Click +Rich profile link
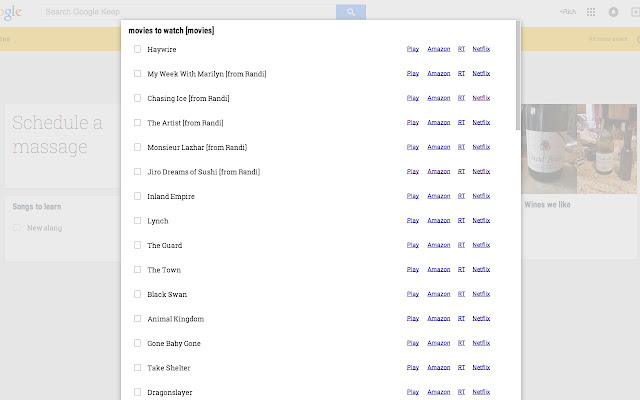This screenshot has width=640, height=400. 568,12
